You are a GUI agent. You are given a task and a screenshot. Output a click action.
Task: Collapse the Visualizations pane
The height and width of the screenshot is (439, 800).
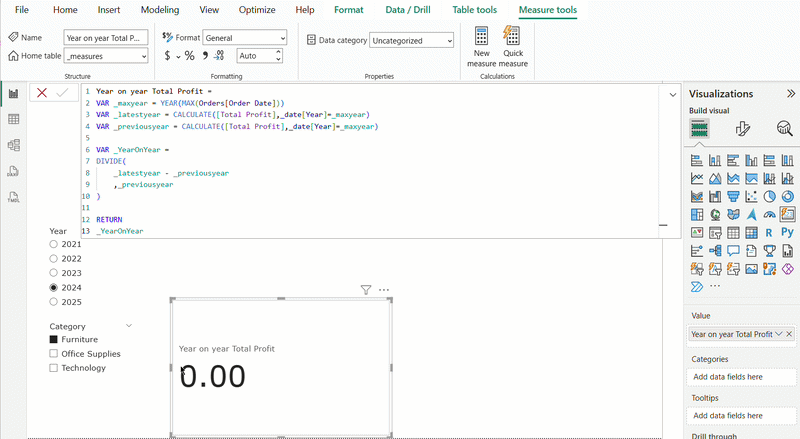coord(790,93)
